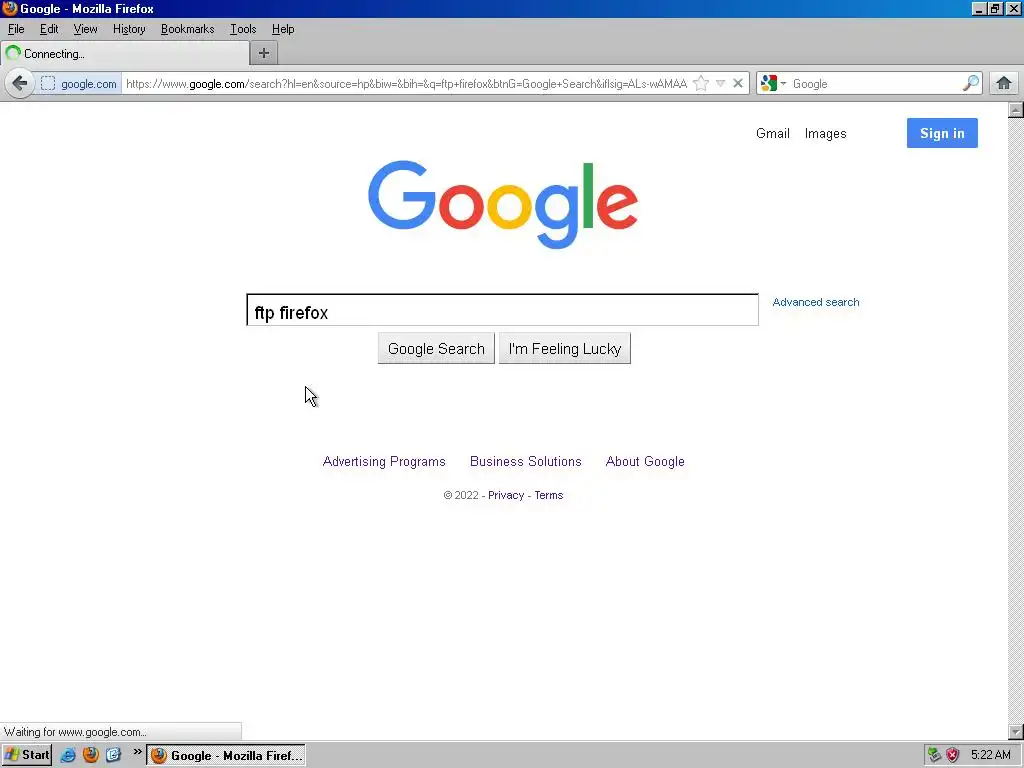Open the Edit menu
The image size is (1024, 768).
coord(49,29)
